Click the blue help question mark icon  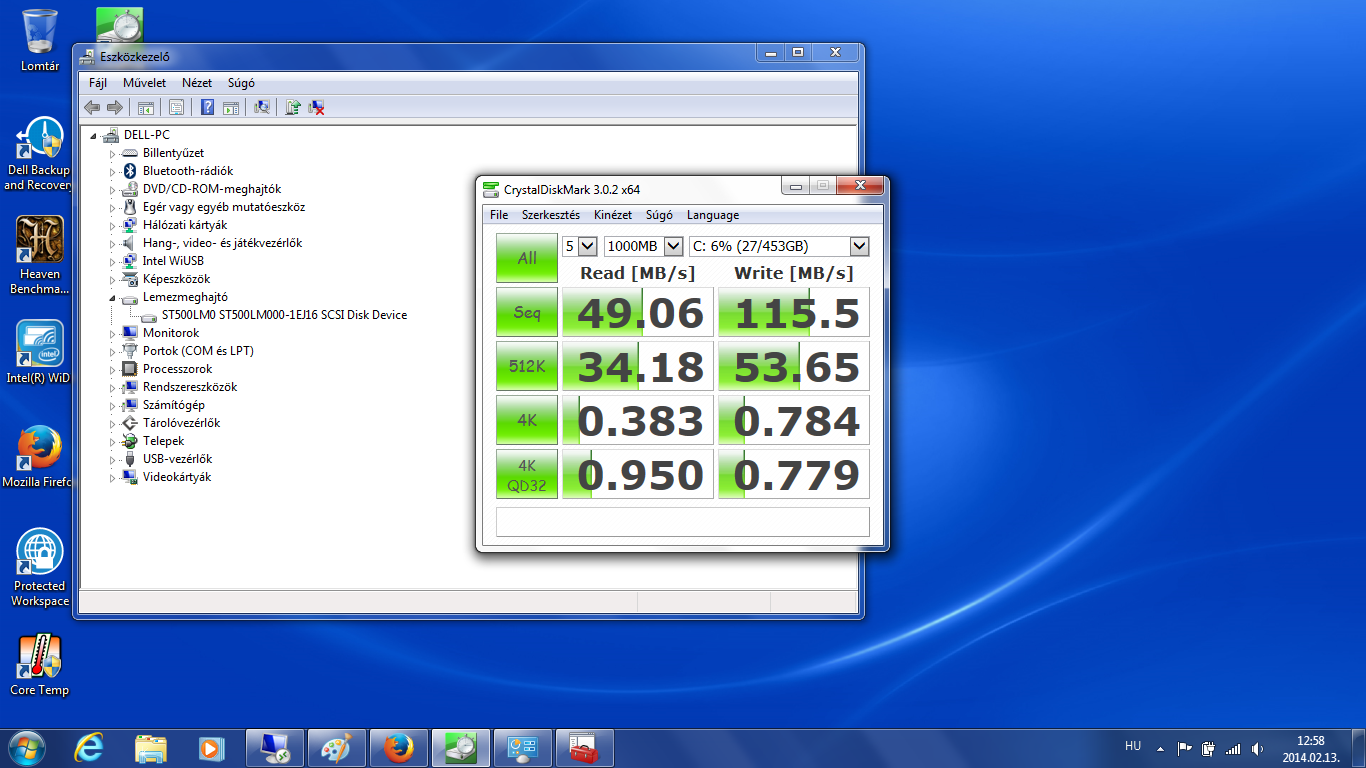[207, 107]
